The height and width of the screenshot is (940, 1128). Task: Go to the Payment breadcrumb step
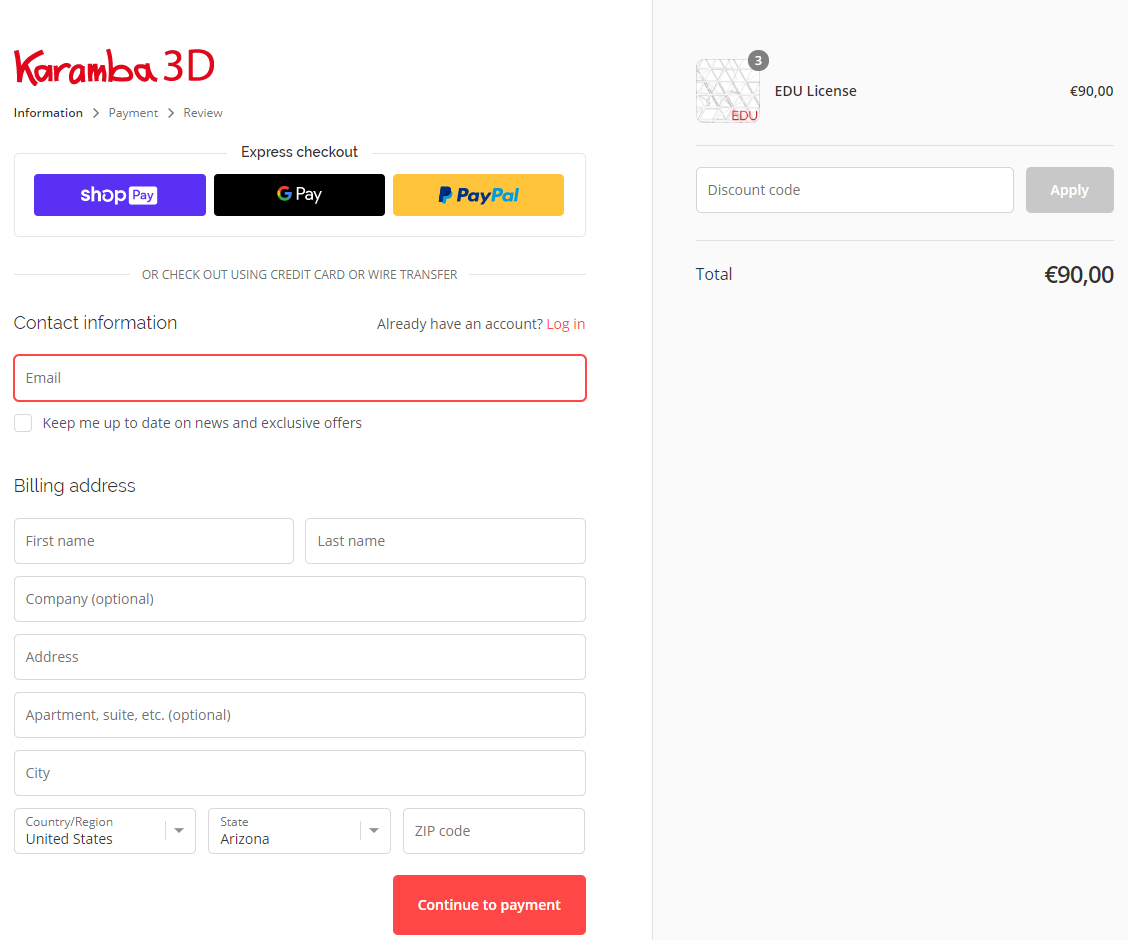coord(133,113)
